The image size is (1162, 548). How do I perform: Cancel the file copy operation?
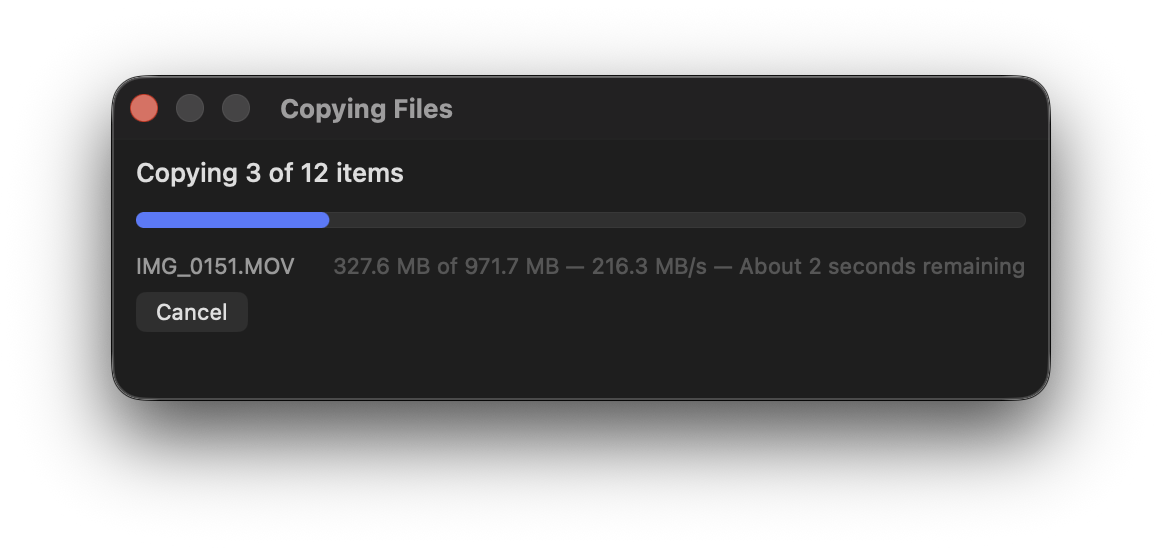point(191,312)
